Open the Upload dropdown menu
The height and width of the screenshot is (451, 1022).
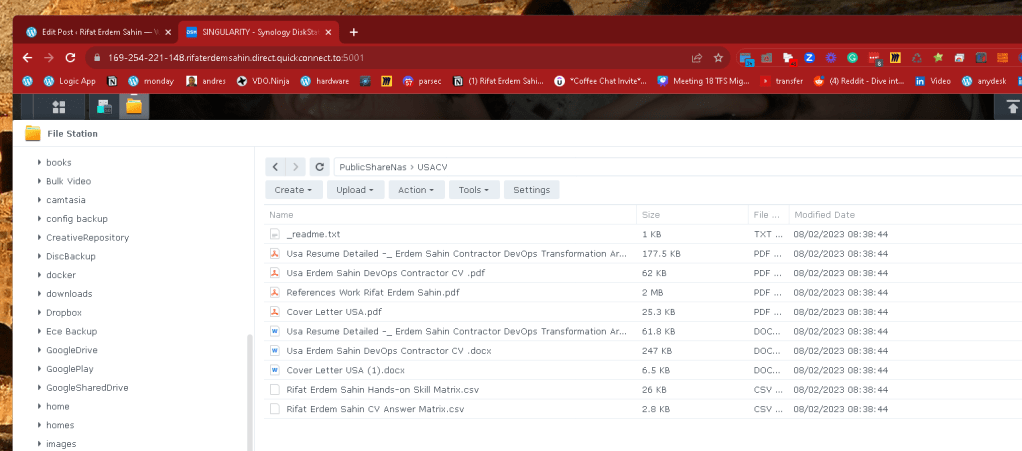pos(355,190)
